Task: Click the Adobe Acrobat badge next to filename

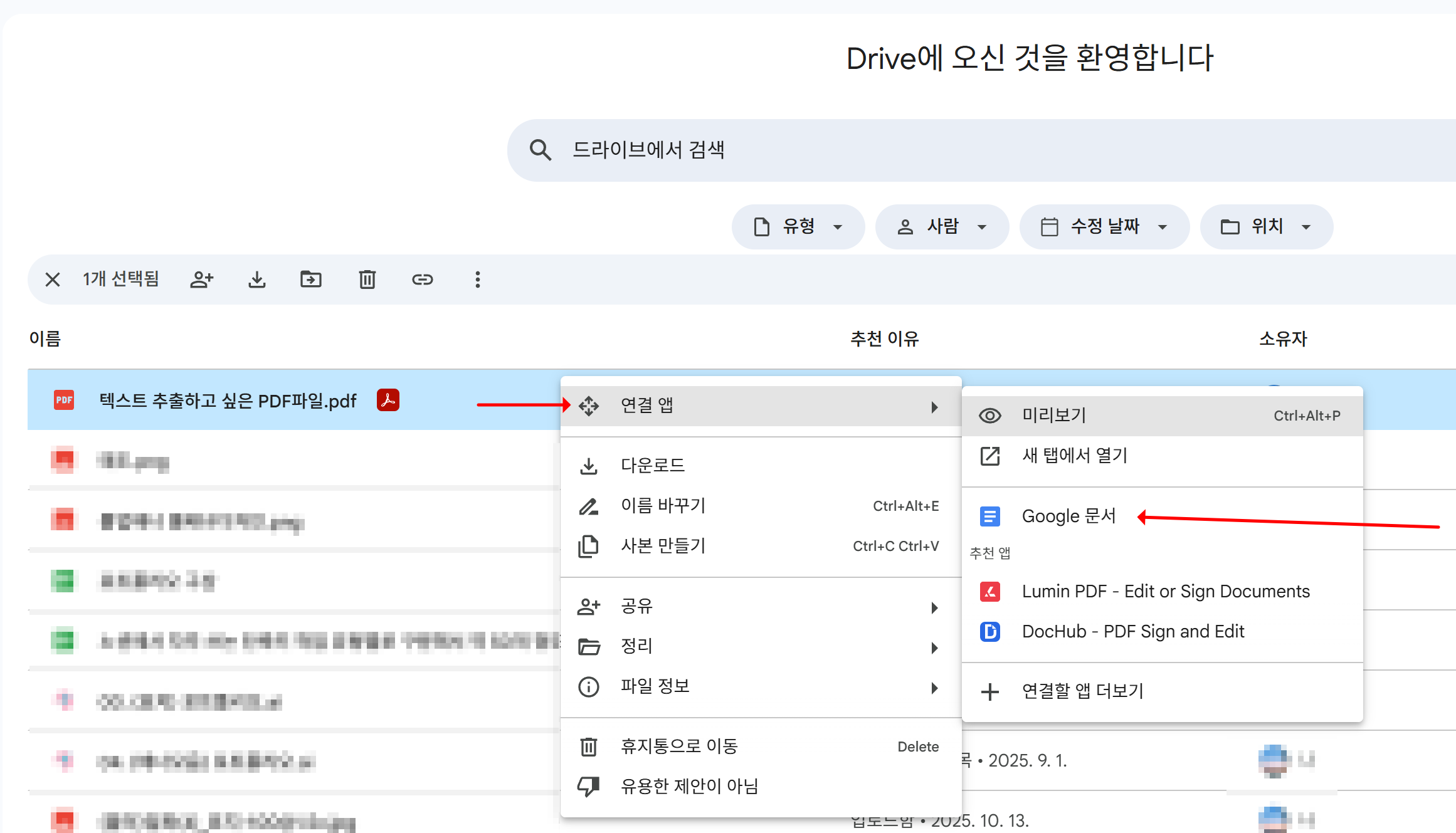Action: tap(388, 400)
